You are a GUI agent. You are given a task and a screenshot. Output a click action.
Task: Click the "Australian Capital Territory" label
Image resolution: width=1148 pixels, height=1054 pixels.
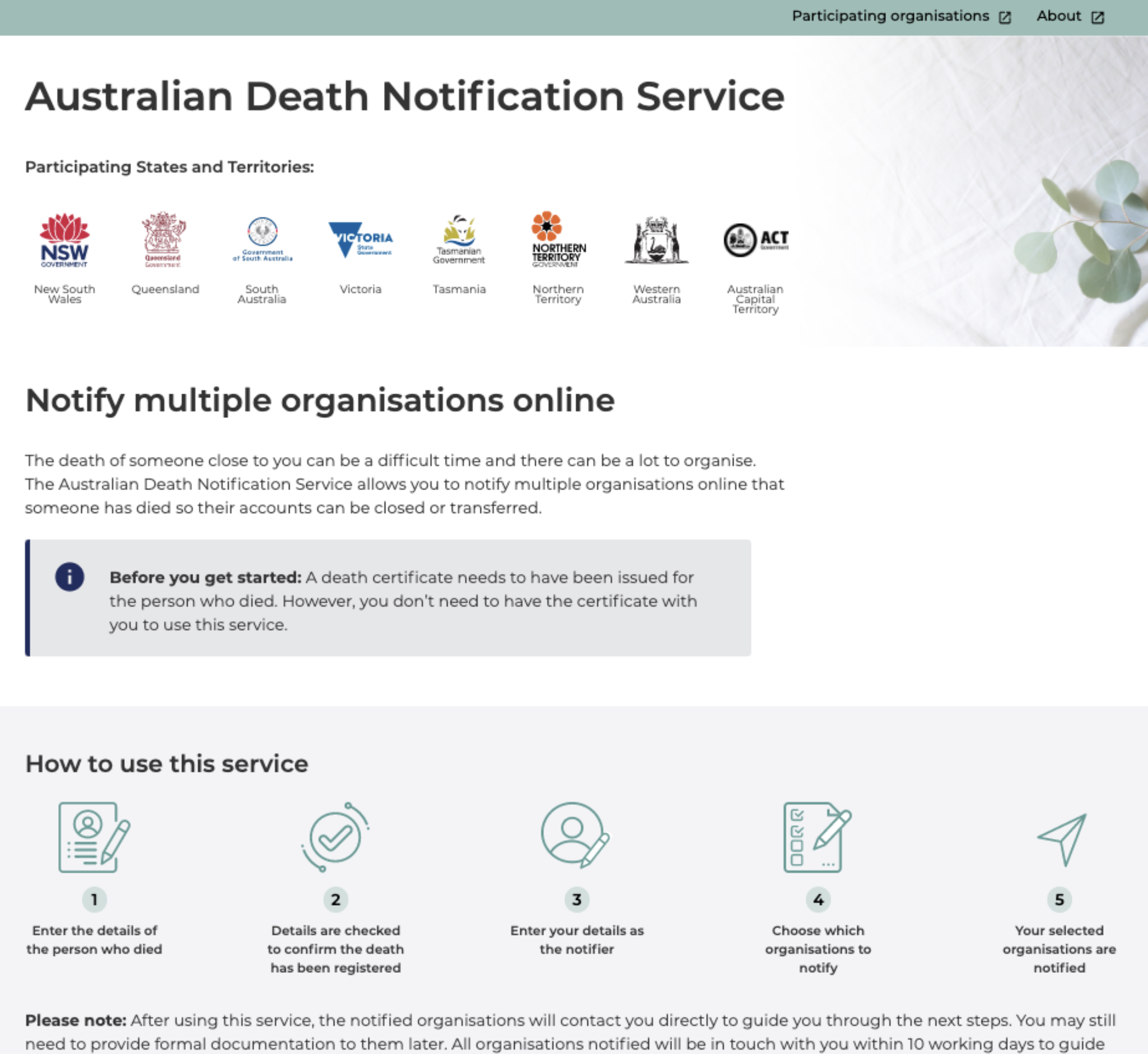[x=755, y=299]
